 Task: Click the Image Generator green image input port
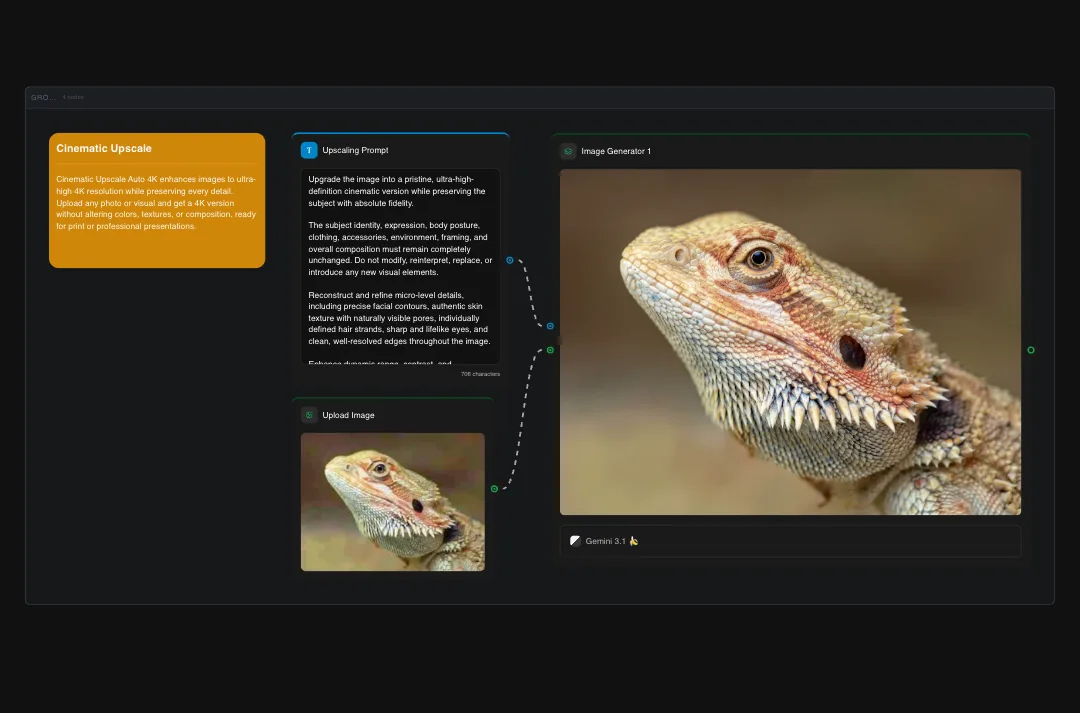(x=550, y=350)
